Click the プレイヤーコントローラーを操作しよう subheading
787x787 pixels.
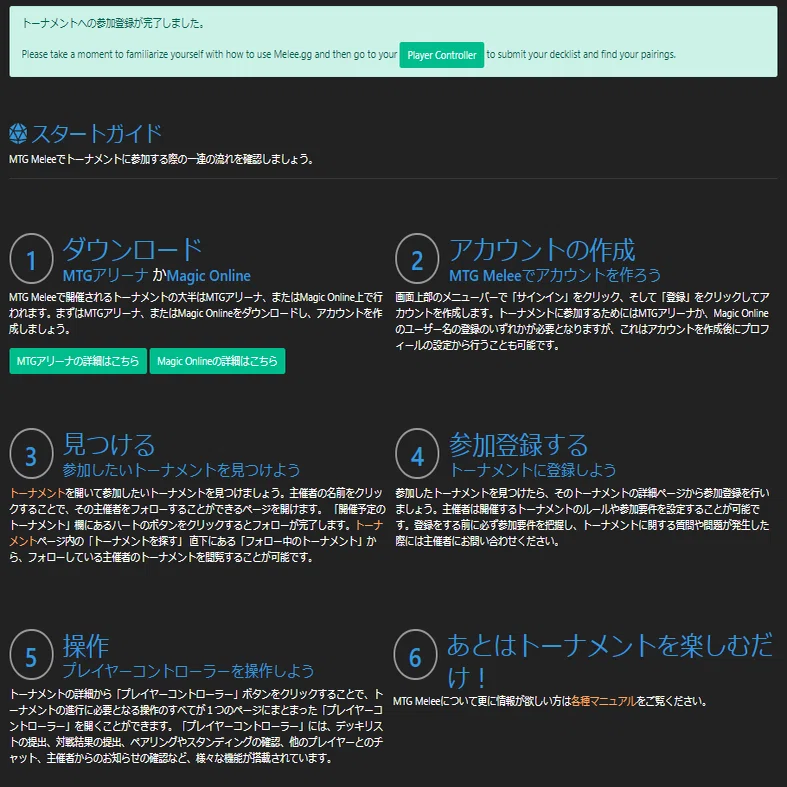(188, 671)
